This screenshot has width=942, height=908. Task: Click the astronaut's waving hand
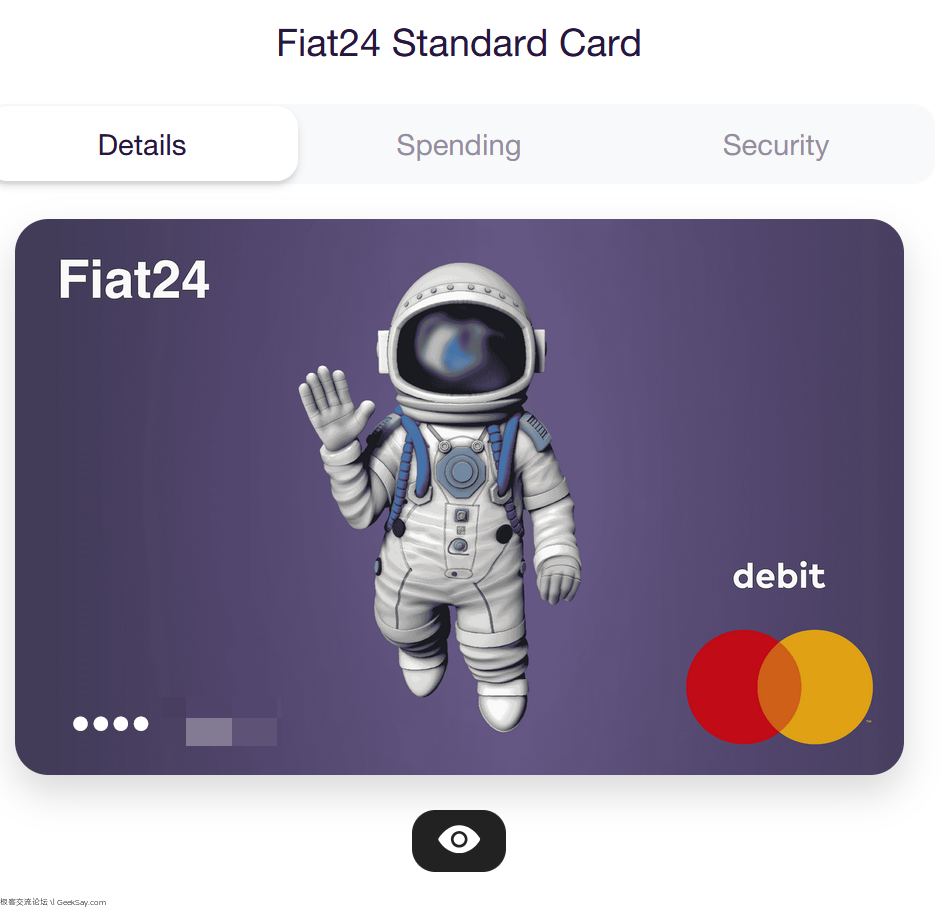[x=334, y=409]
